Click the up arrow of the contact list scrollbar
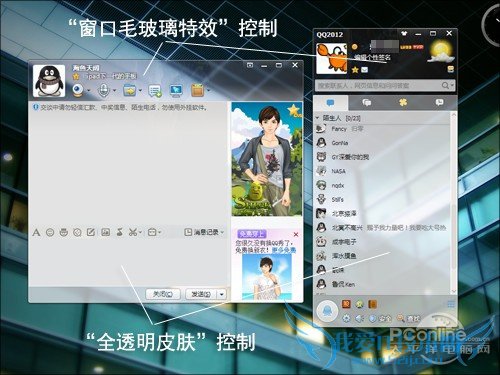This screenshot has height=375, width=500. [x=453, y=115]
